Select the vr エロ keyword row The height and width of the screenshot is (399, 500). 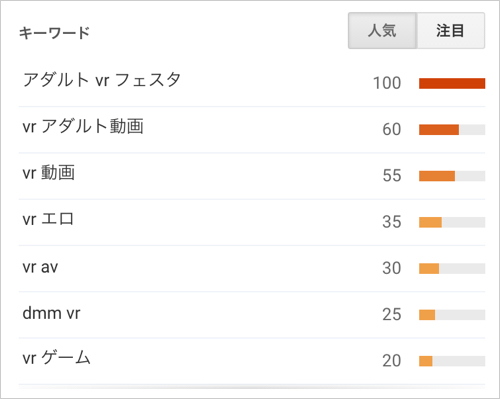(x=252, y=222)
